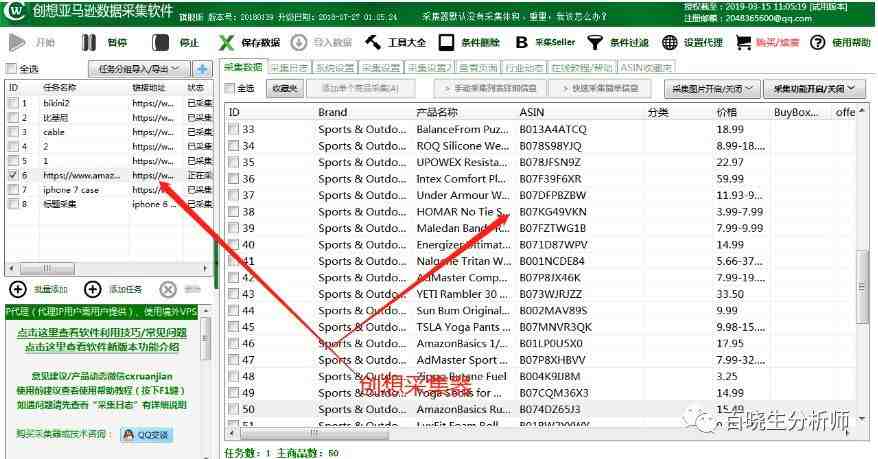Select the 比基尼 task row
878x459 pixels.
pos(110,118)
